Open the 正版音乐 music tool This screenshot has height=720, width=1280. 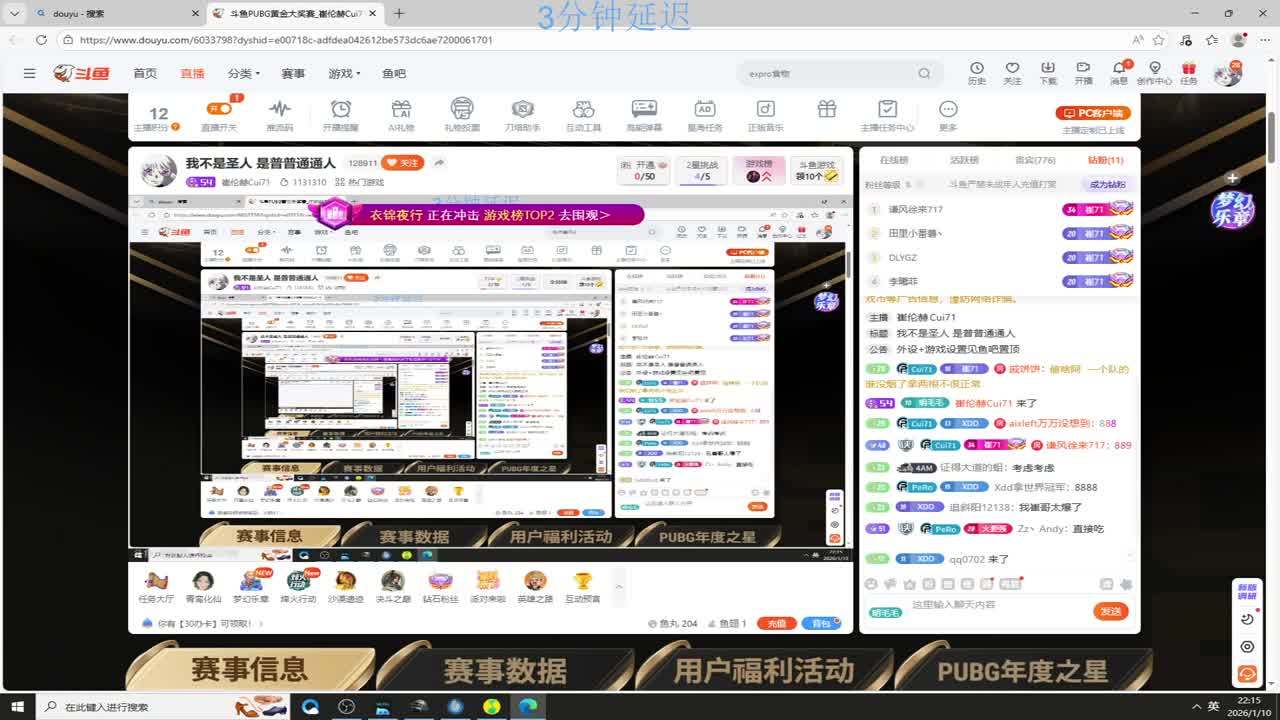[766, 116]
